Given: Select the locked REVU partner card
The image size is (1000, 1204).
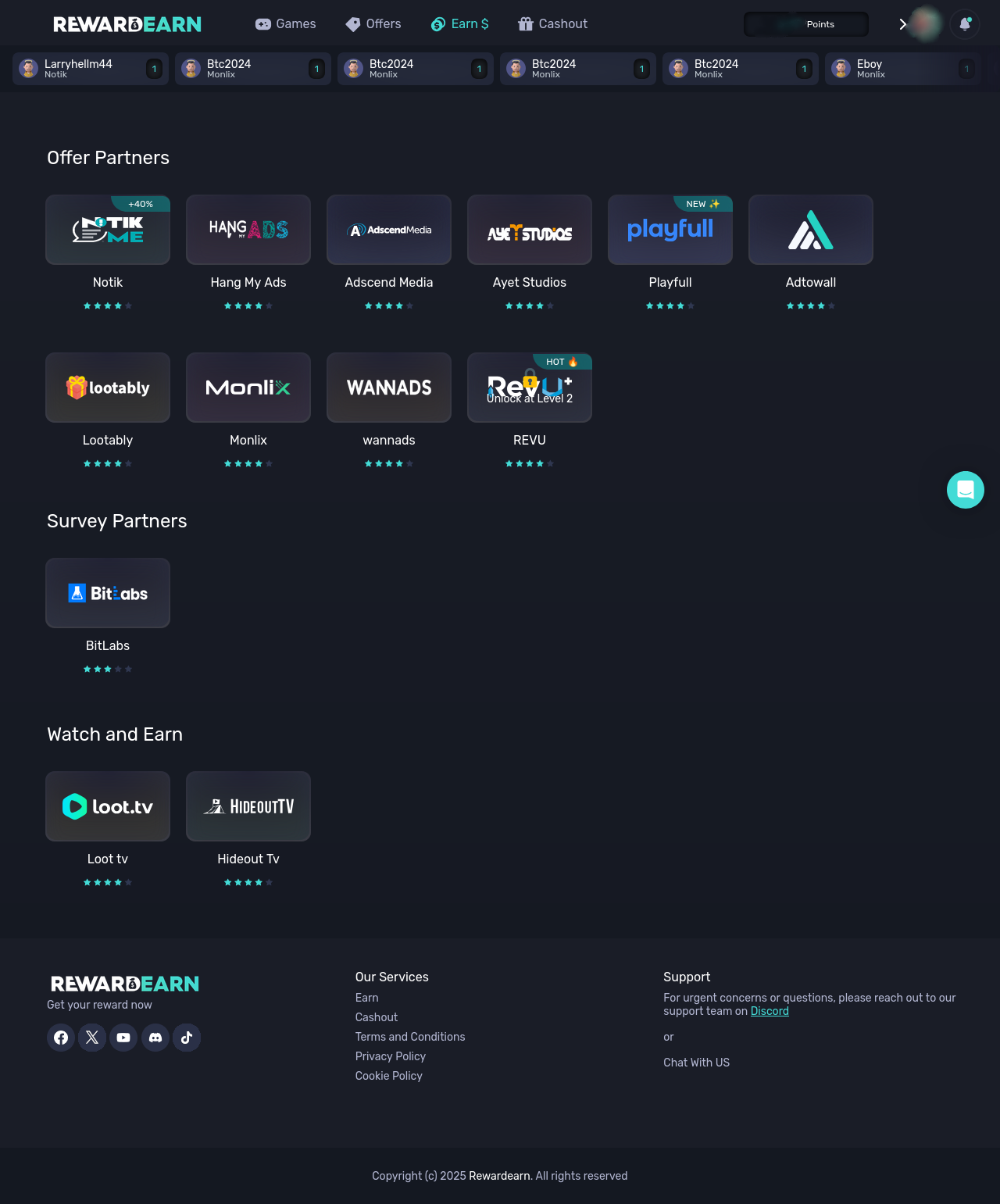Looking at the screenshot, I should (x=530, y=388).
